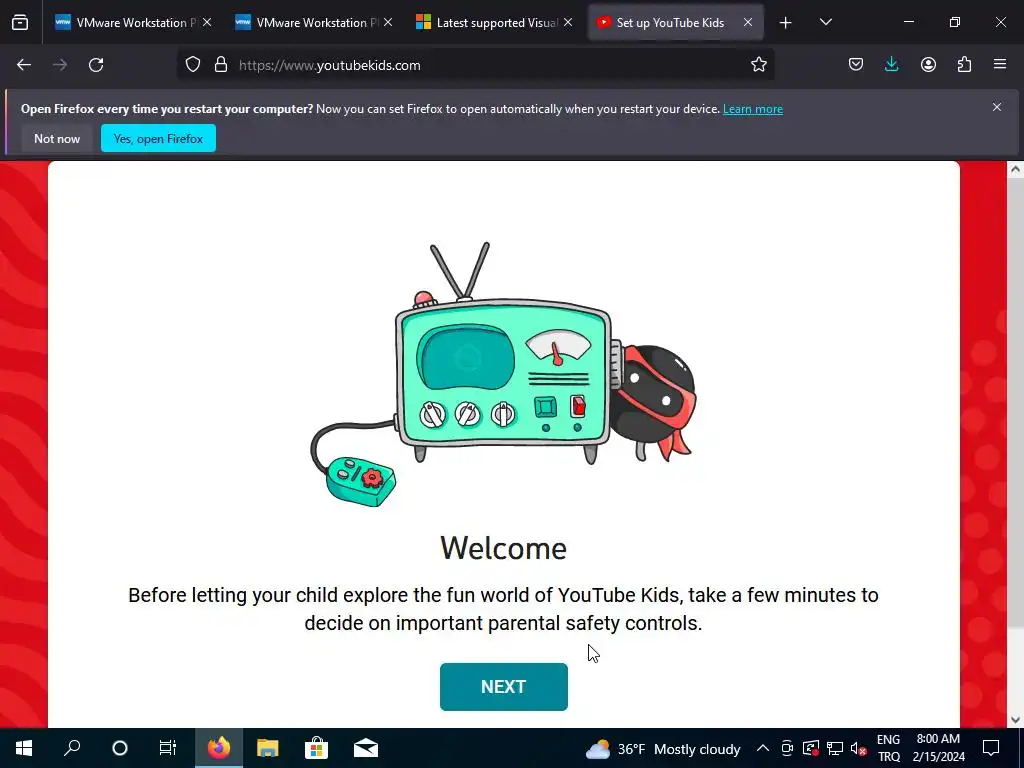Click the NEXT button on Welcome page

pos(504,686)
